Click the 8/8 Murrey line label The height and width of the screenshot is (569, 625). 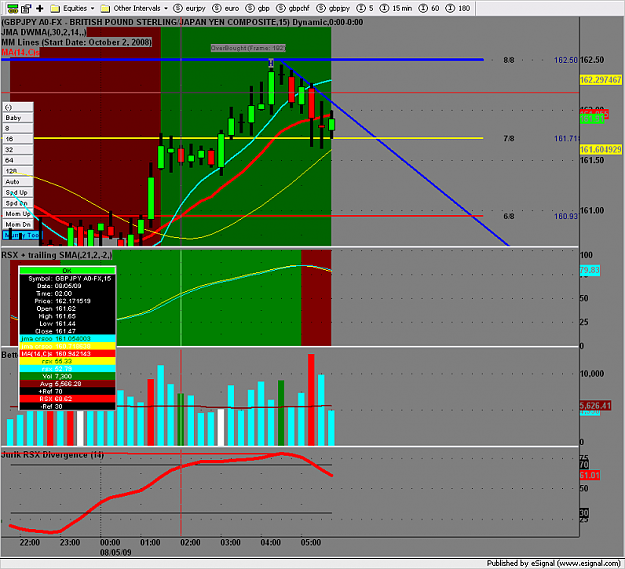tap(509, 60)
